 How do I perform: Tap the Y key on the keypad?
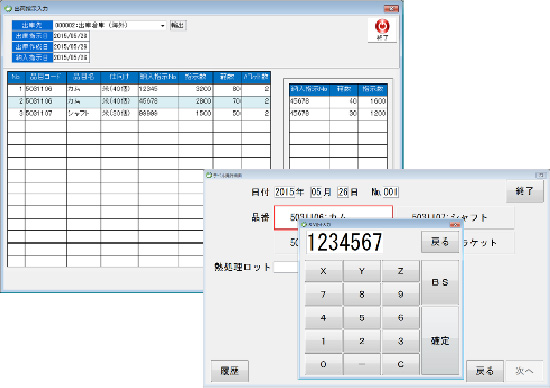(x=362, y=271)
